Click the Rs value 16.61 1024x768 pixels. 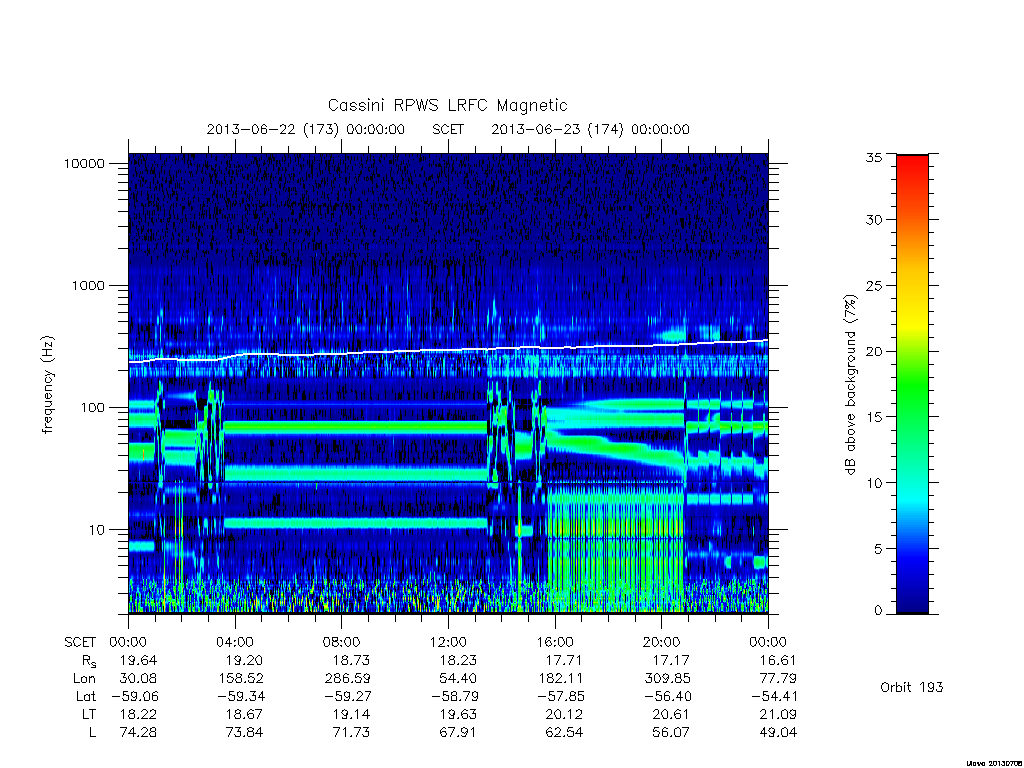778,660
